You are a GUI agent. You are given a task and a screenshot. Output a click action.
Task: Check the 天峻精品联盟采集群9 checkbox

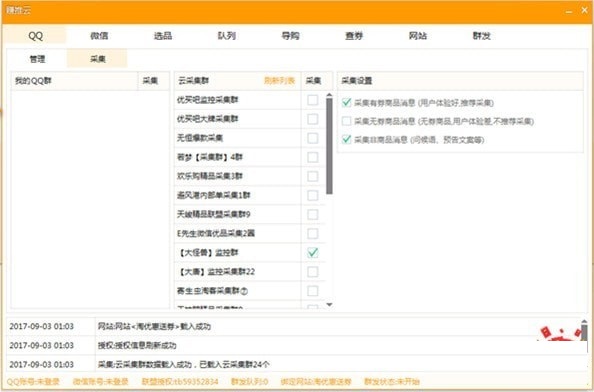[x=313, y=214]
